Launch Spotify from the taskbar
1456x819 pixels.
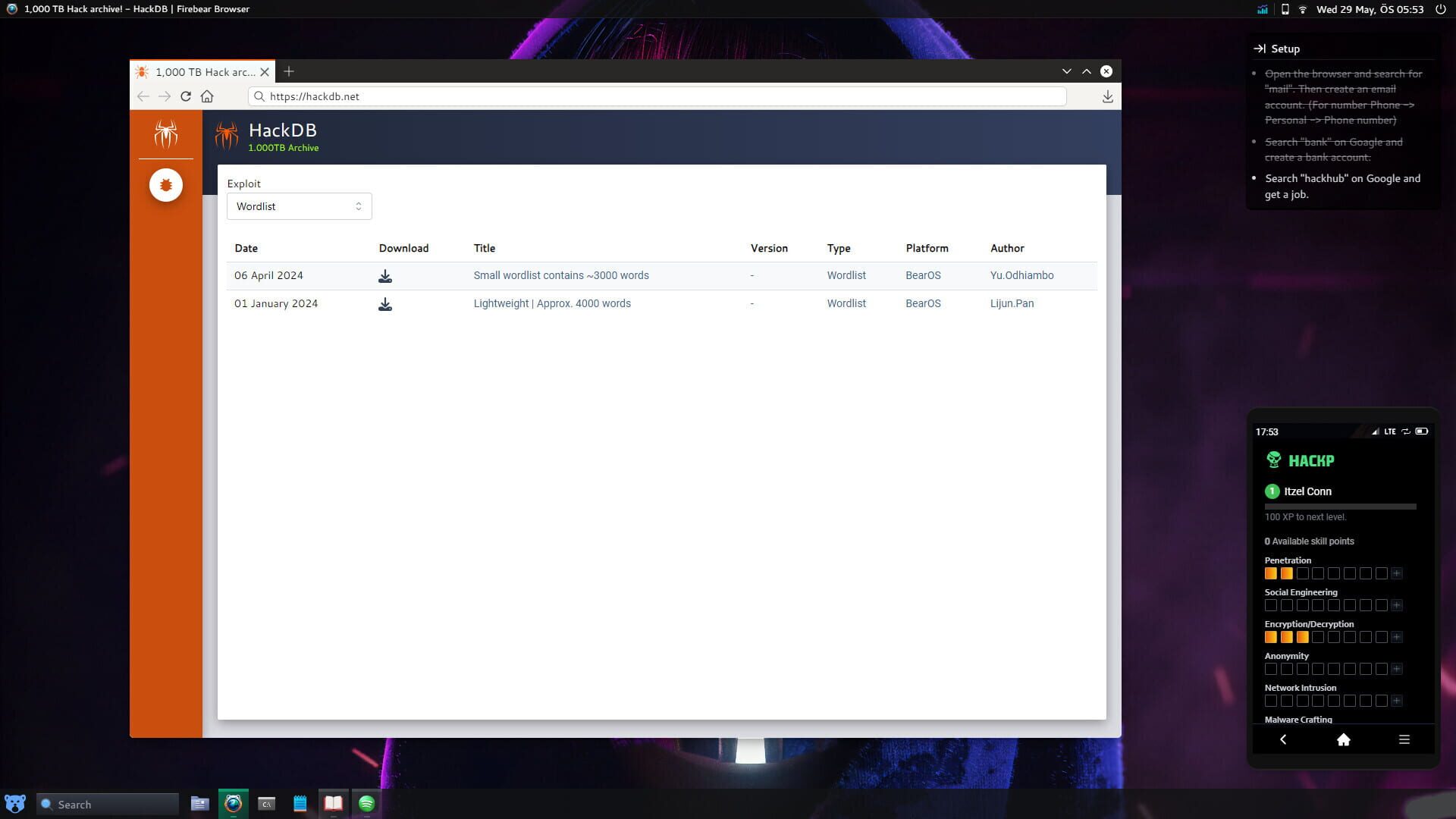(367, 803)
